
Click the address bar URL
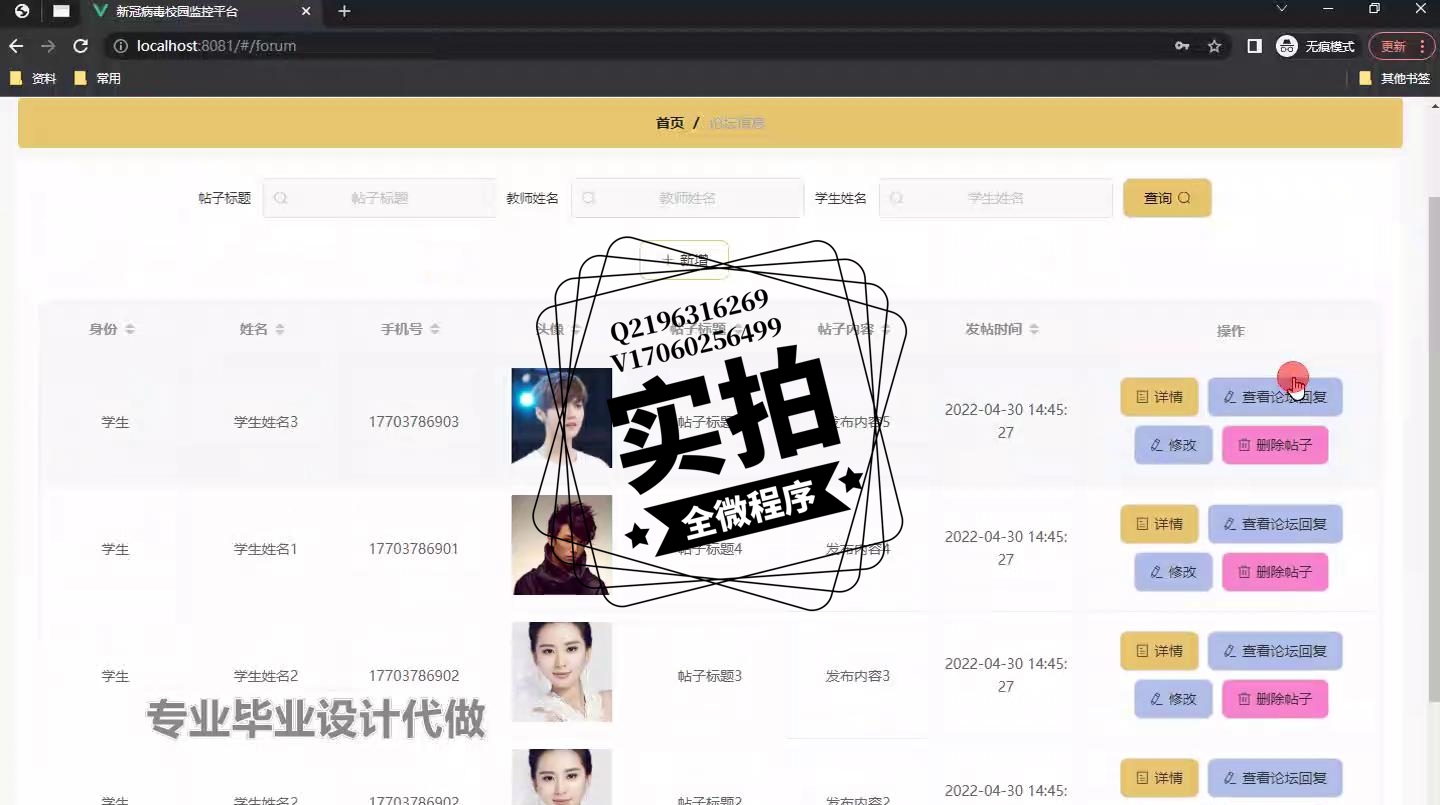217,46
